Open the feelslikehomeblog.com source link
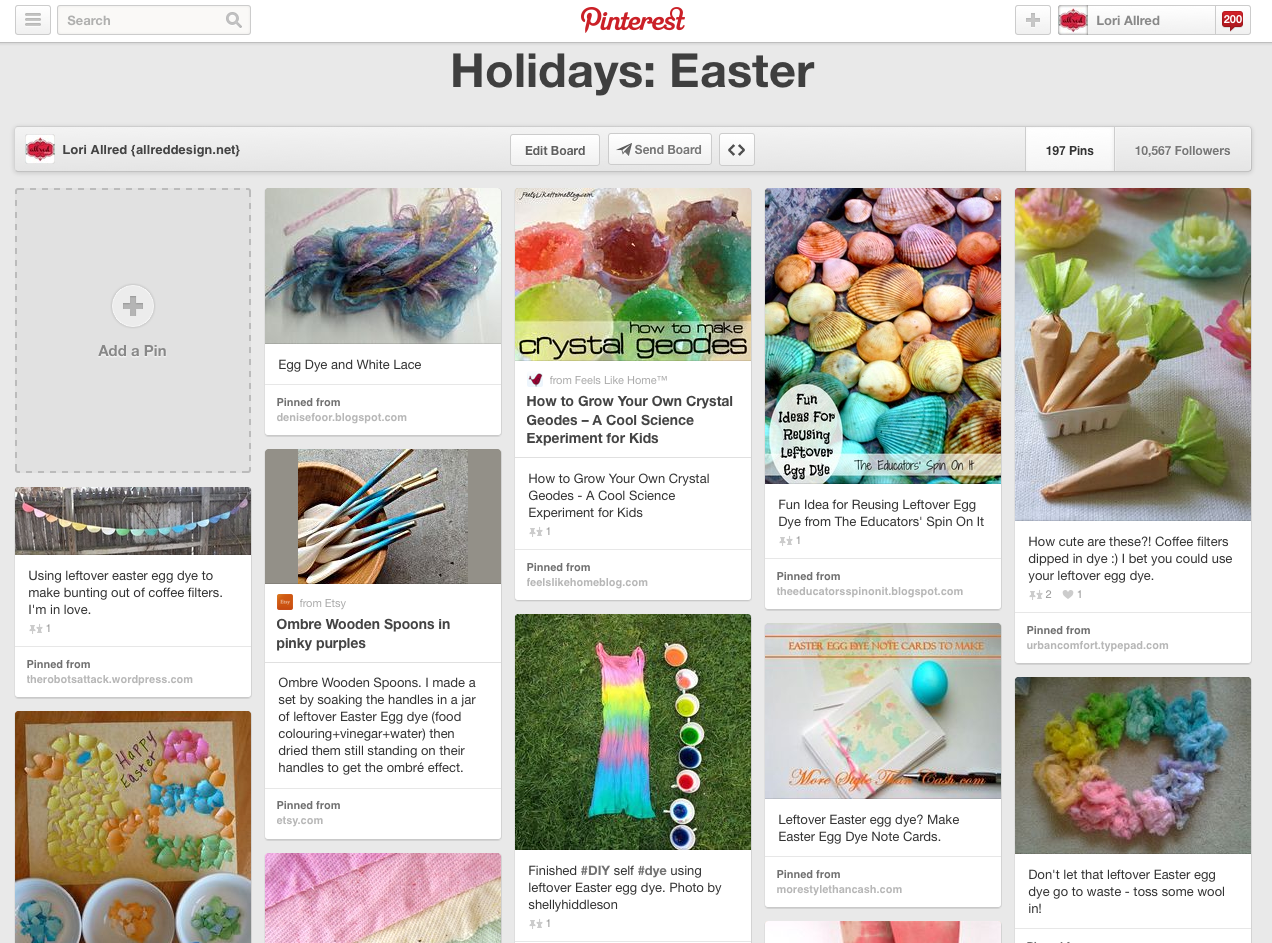The image size is (1272, 943). click(589, 581)
